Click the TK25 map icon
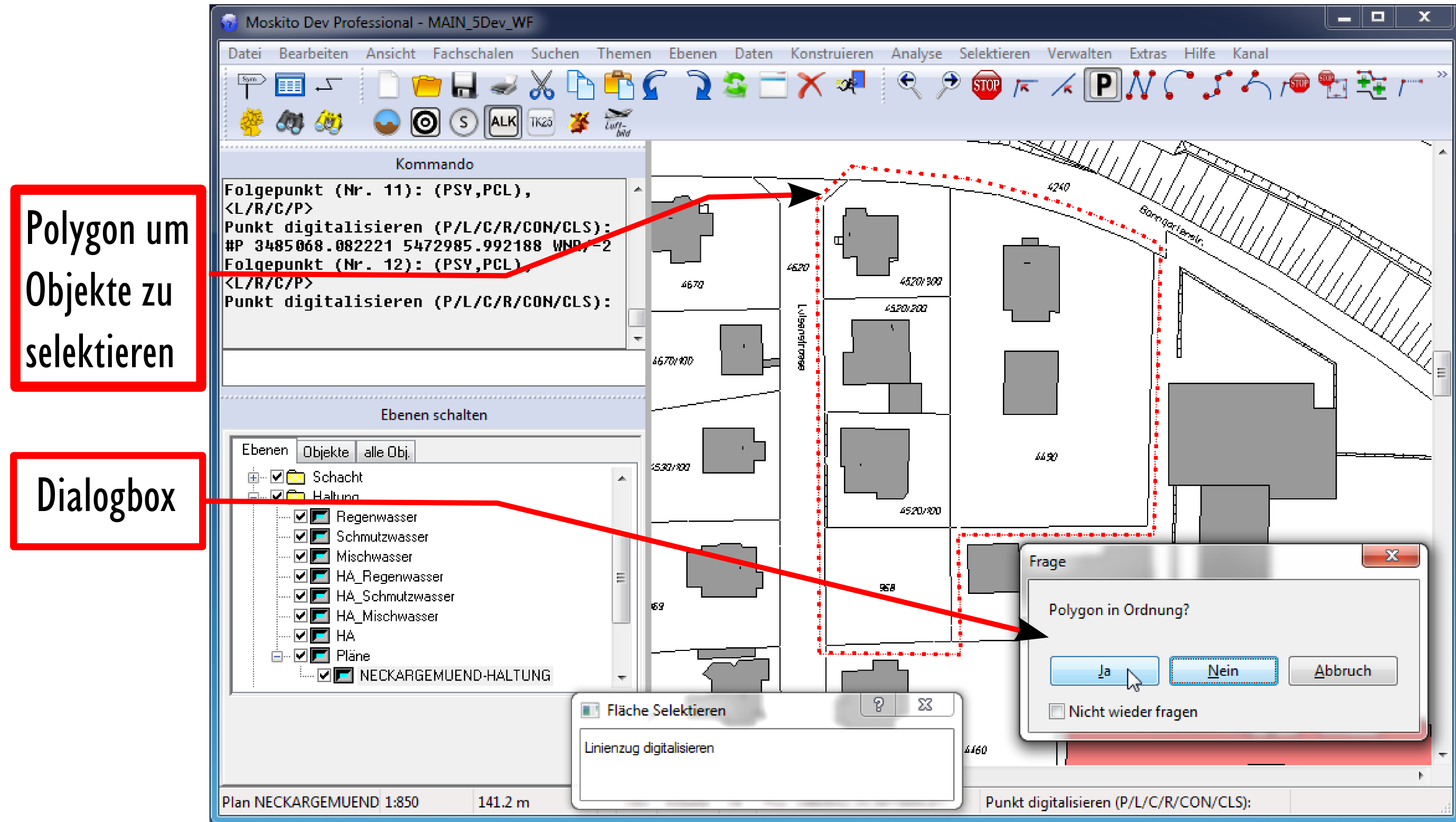The image size is (1456, 822). (541, 121)
